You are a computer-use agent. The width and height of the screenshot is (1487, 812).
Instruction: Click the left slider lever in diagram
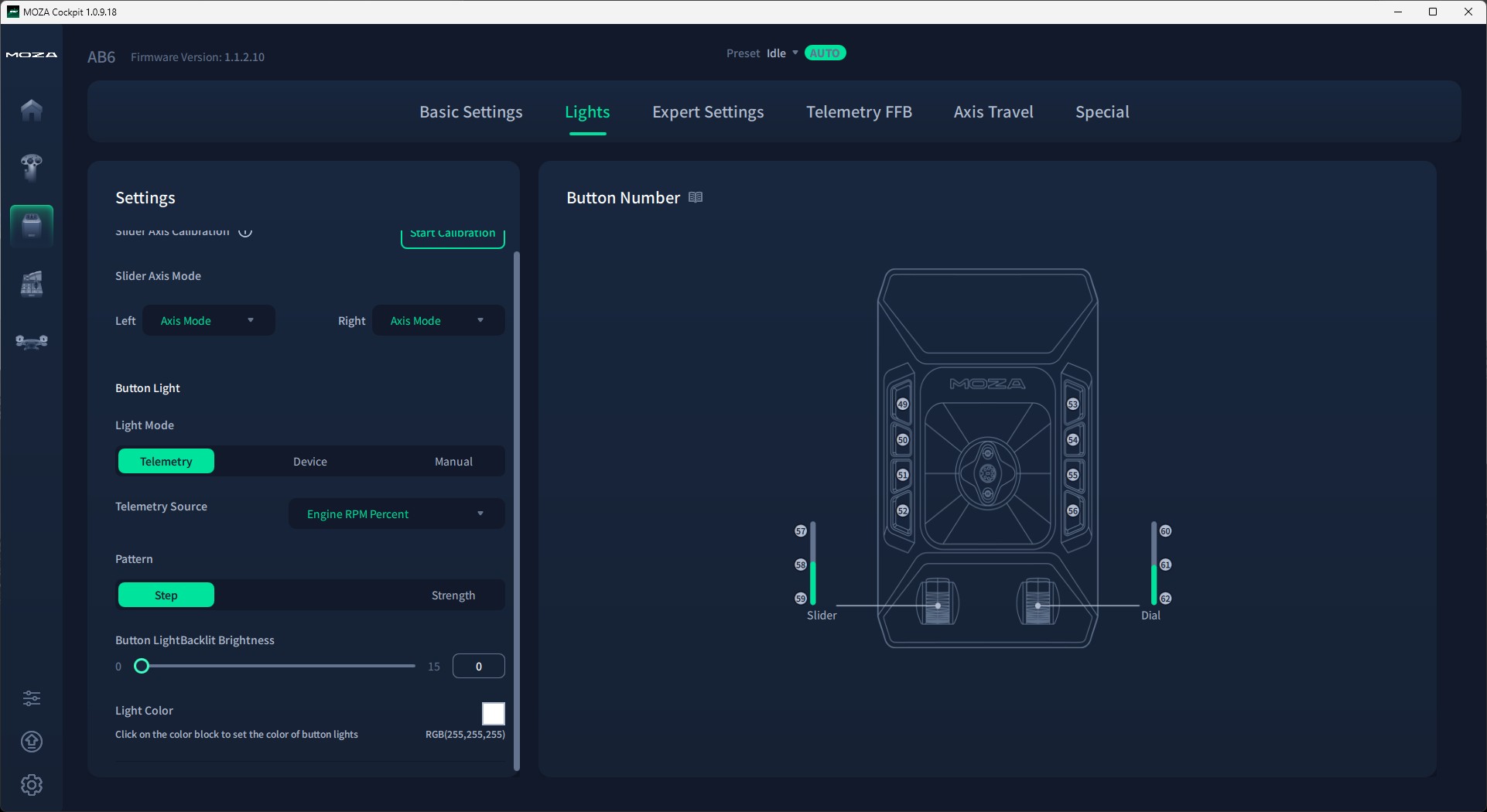[x=938, y=601]
